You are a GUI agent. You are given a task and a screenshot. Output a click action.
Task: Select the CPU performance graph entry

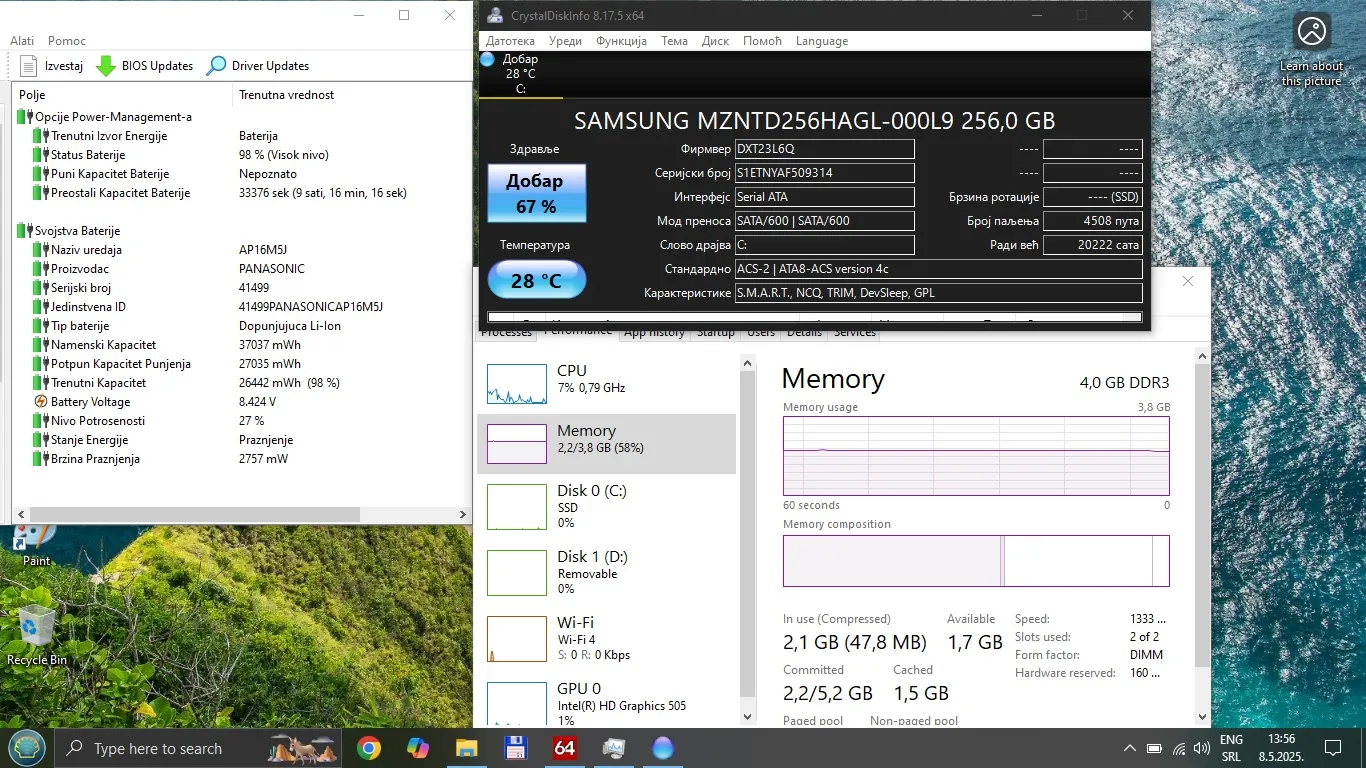click(606, 383)
